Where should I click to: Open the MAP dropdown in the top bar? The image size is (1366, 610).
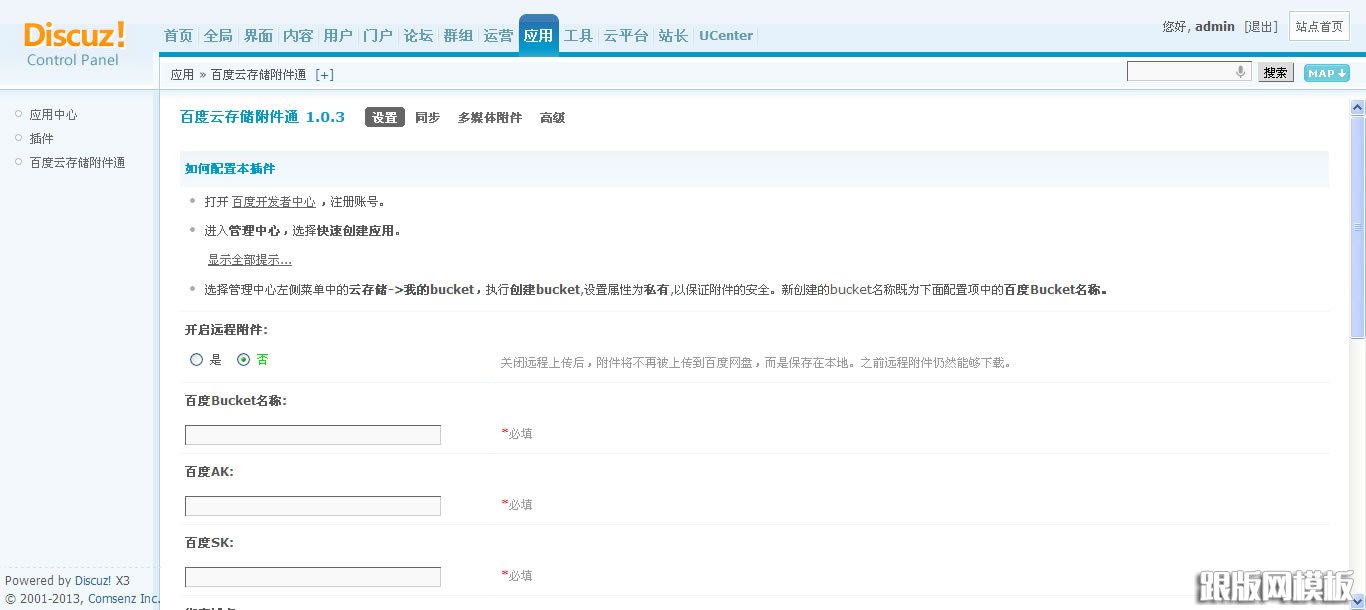(x=1326, y=73)
